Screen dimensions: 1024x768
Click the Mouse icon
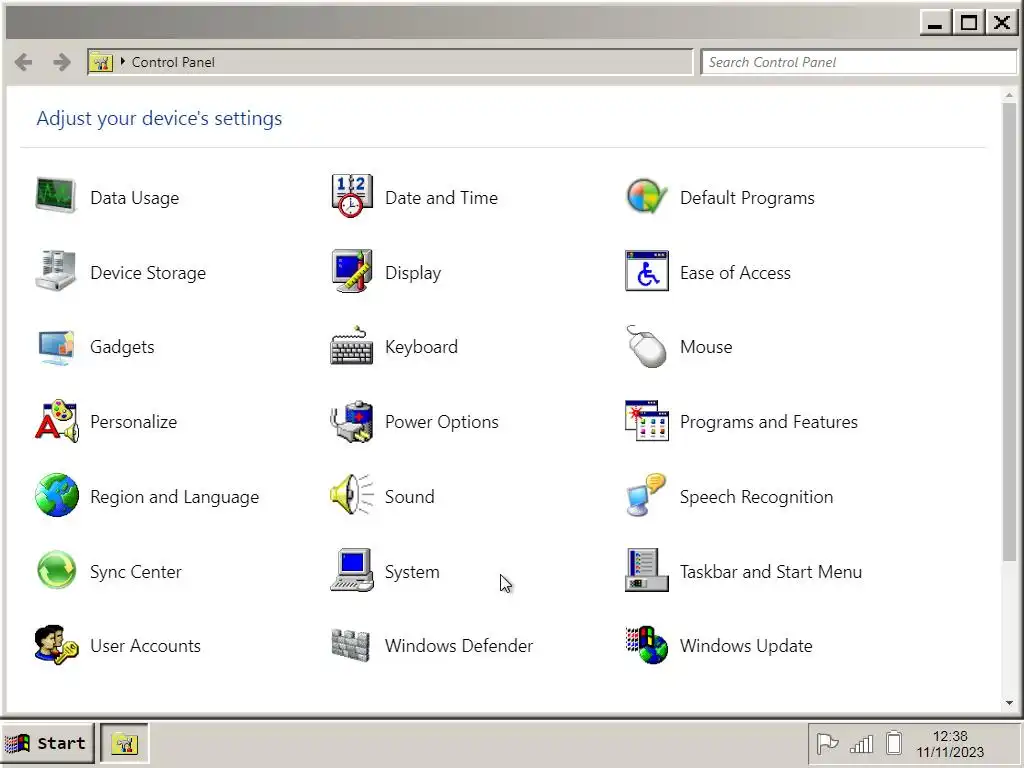[x=647, y=346]
